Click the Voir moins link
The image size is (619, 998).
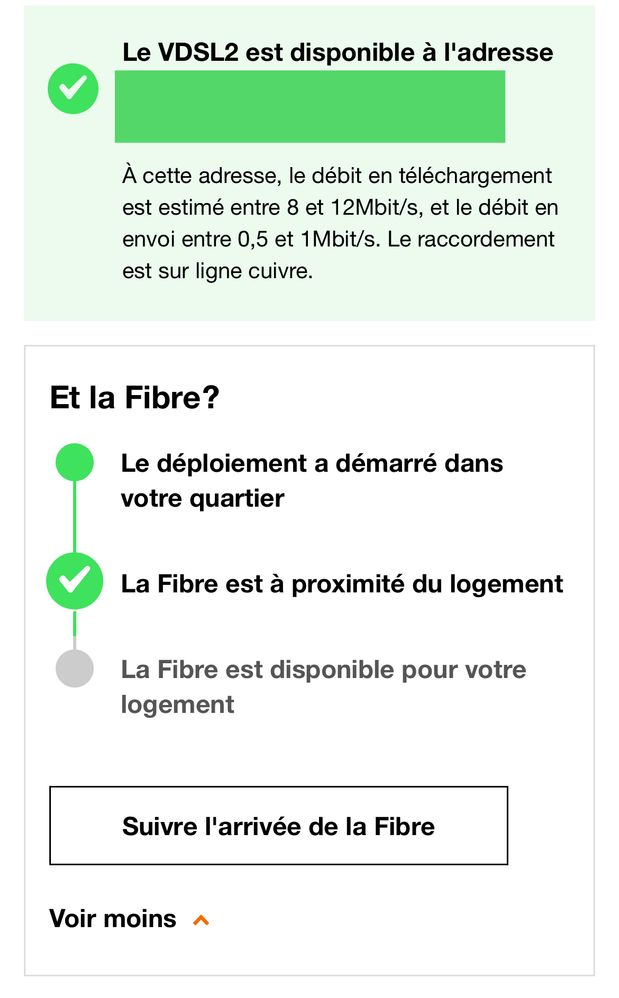pyautogui.click(x=113, y=918)
